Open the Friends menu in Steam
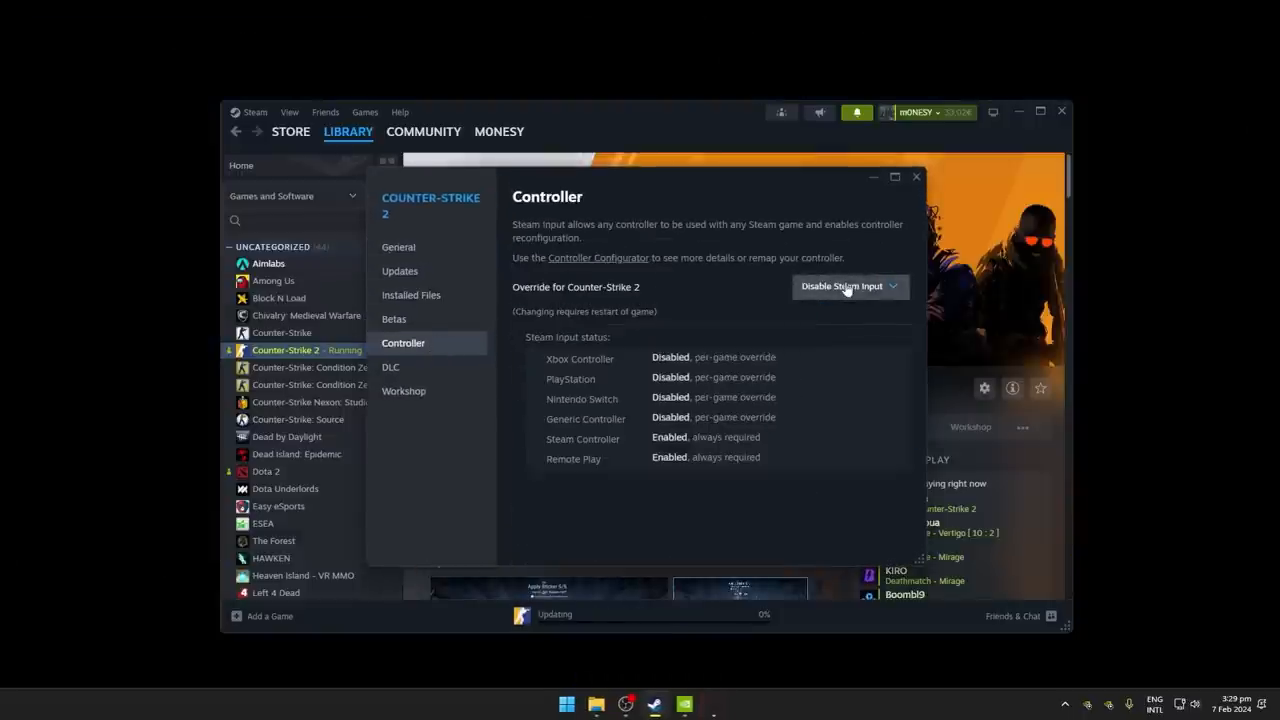 (325, 113)
